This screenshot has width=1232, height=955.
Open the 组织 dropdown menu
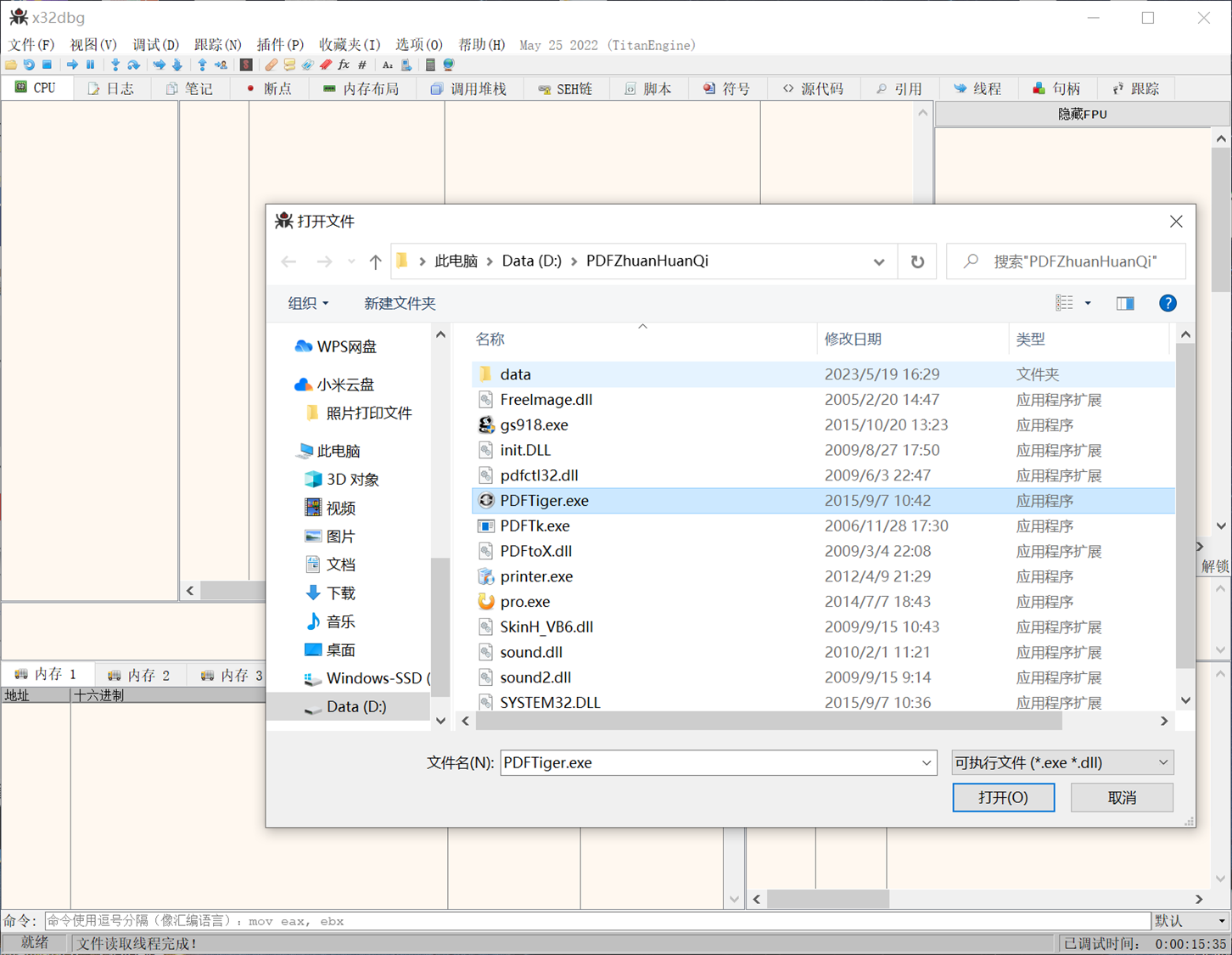pos(308,303)
